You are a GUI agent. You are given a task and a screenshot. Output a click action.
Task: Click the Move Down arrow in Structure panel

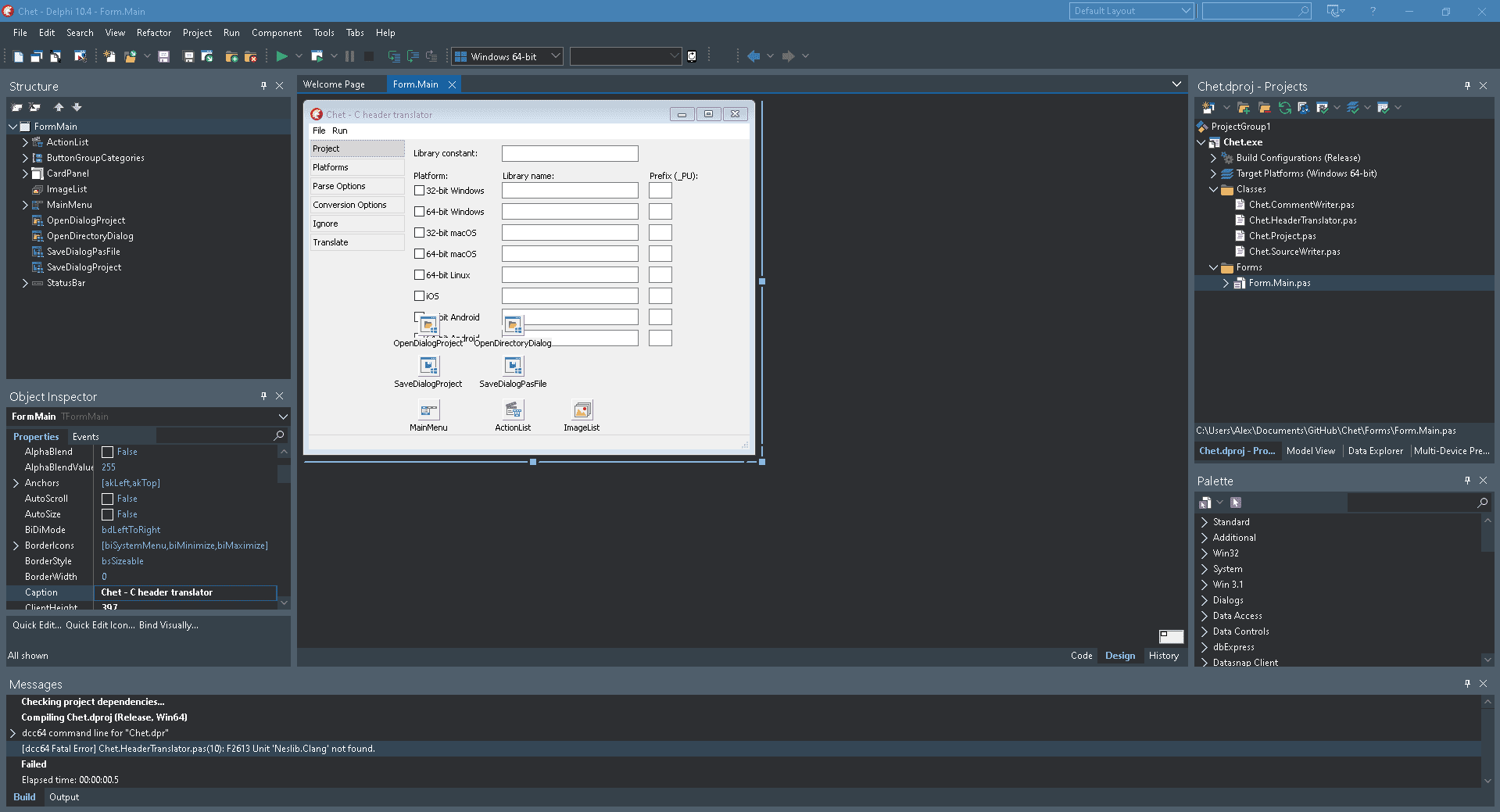tap(77, 107)
